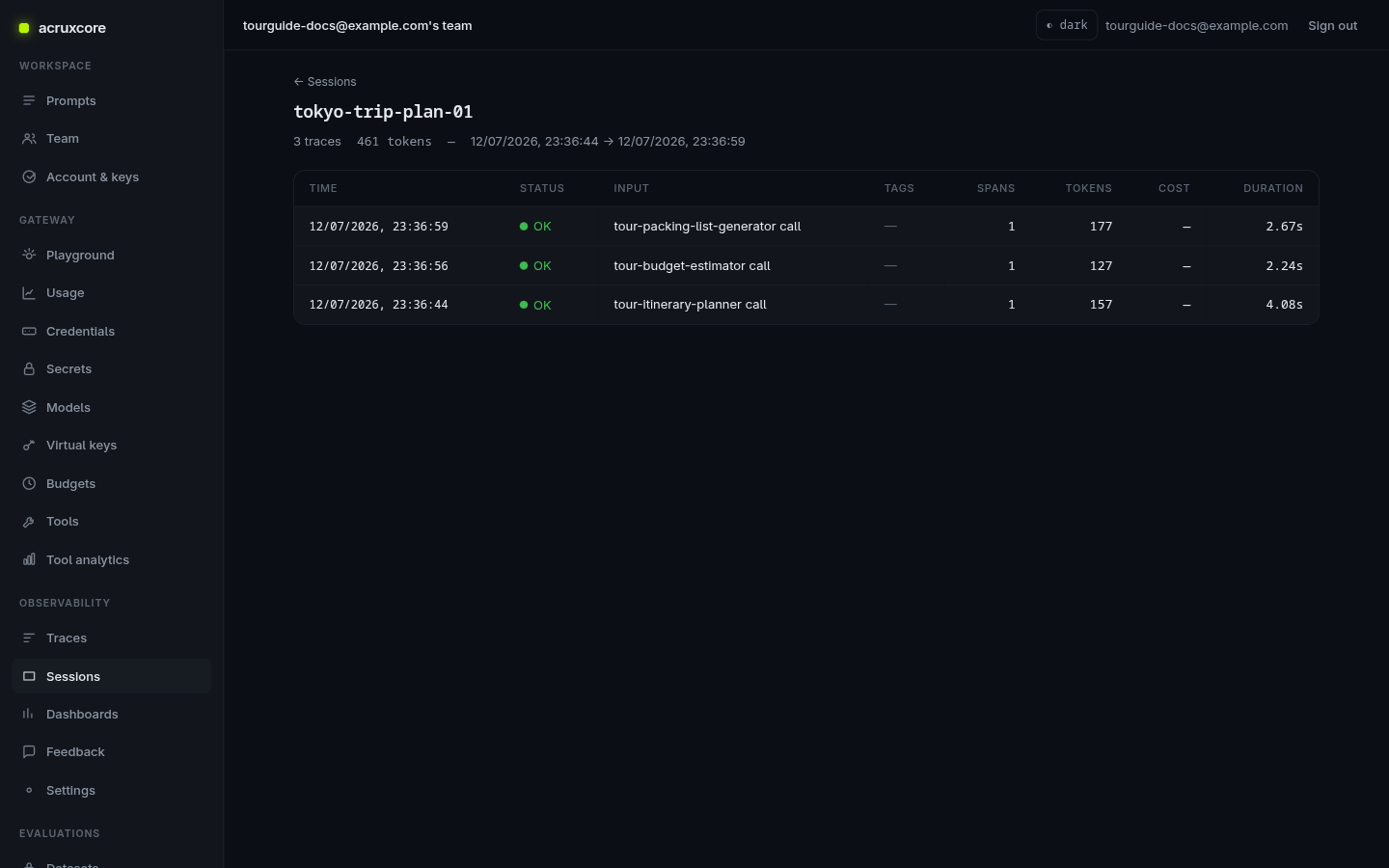Click the 177 tokens value
Screen dimensions: 1389x868
[1101, 227]
